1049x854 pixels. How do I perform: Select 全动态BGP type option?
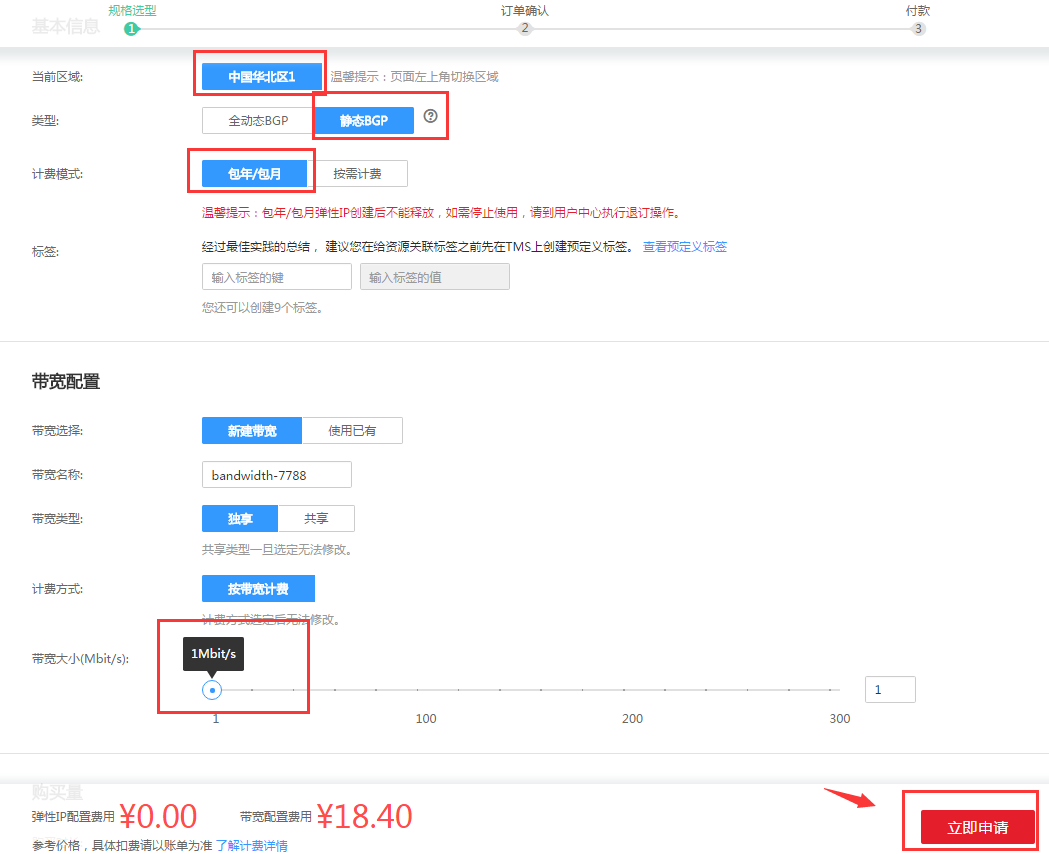pyautogui.click(x=258, y=121)
